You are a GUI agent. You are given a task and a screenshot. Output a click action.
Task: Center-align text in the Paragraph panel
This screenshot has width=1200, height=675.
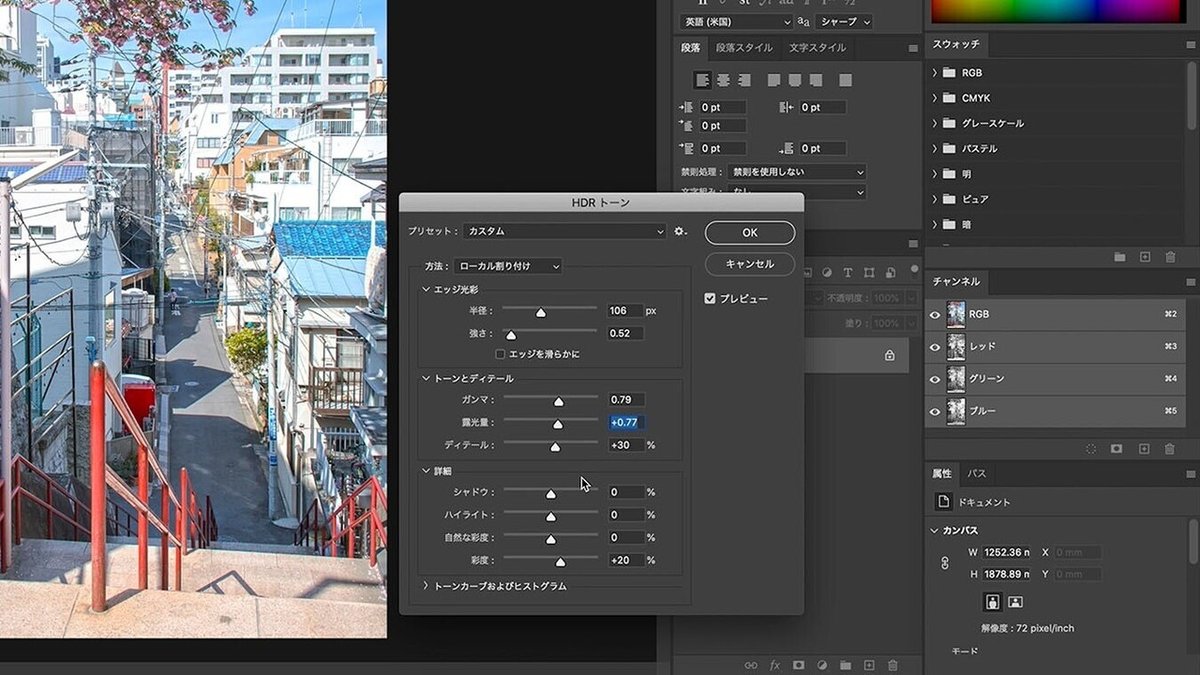(721, 80)
